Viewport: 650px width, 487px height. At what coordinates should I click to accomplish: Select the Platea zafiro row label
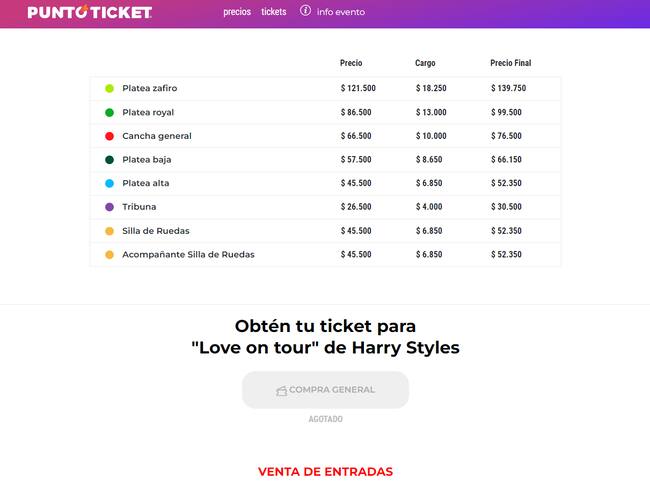149,88
